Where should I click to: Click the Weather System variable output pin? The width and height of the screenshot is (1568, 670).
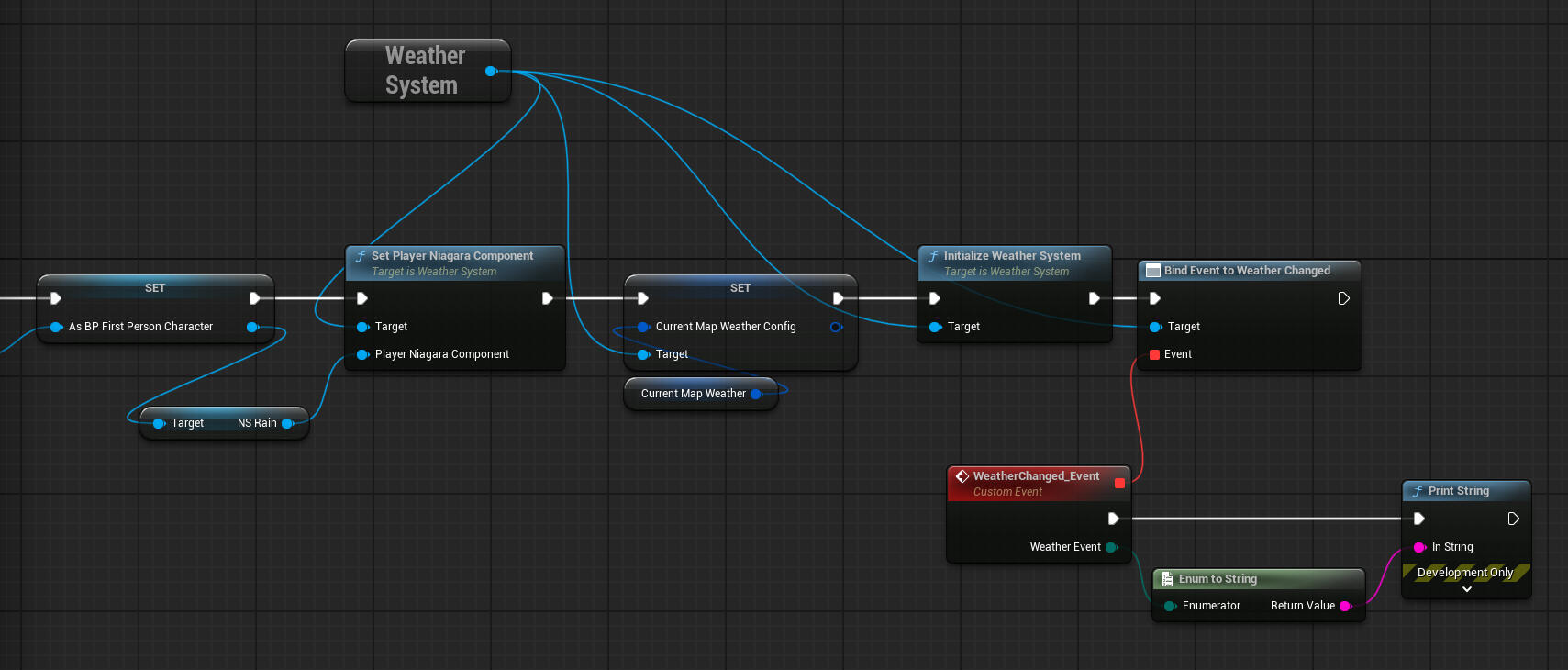(x=491, y=71)
